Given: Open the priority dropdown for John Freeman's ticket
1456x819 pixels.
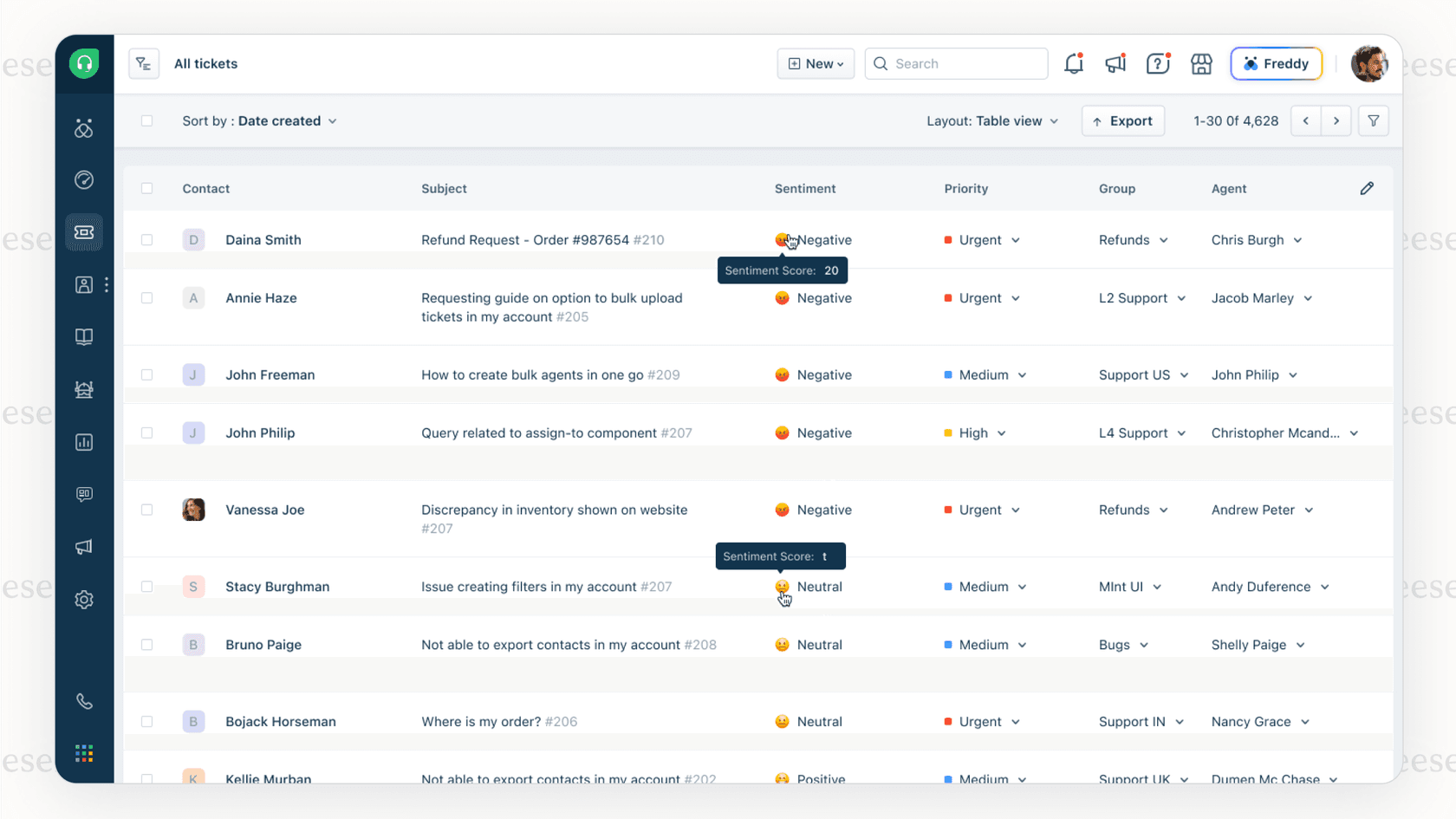Looking at the screenshot, I should click(988, 374).
